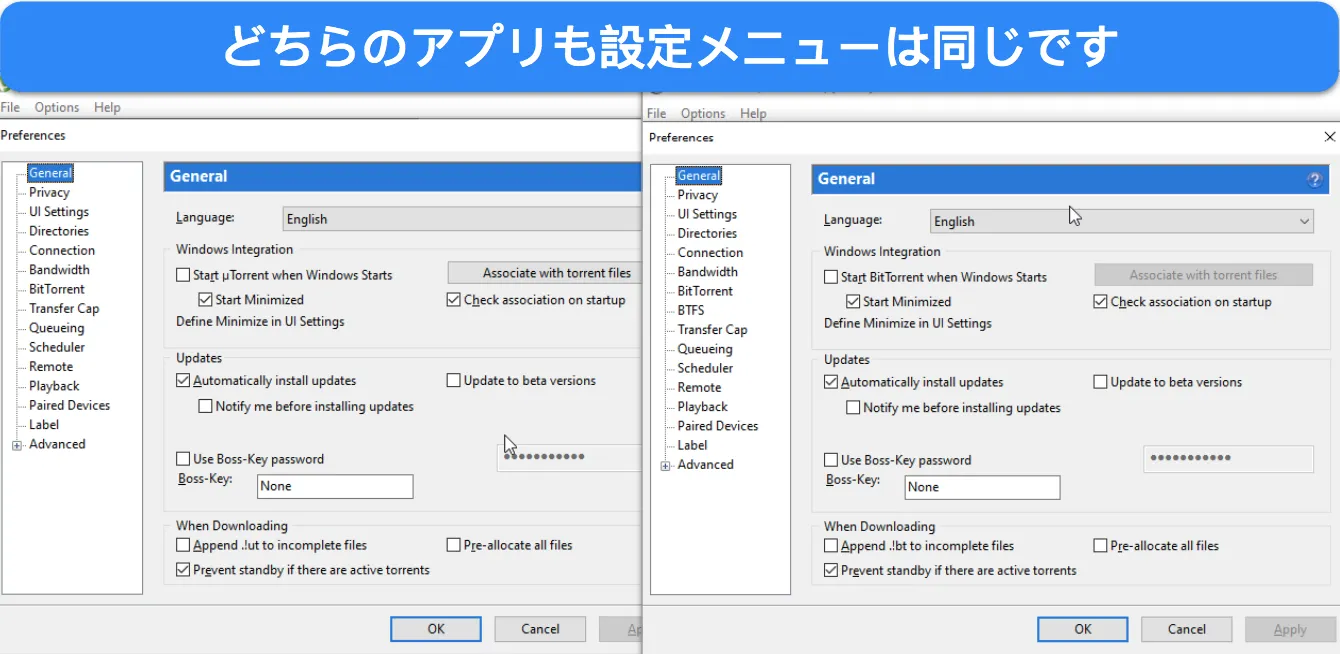
Task: Enable Start µTorrent when Windows Starts
Action: [183, 275]
